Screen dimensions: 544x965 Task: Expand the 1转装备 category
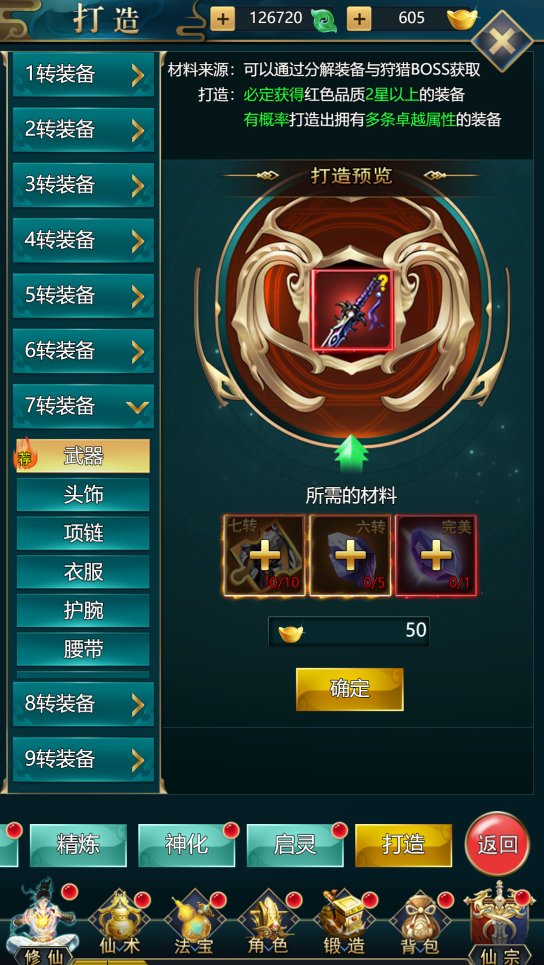(x=84, y=74)
